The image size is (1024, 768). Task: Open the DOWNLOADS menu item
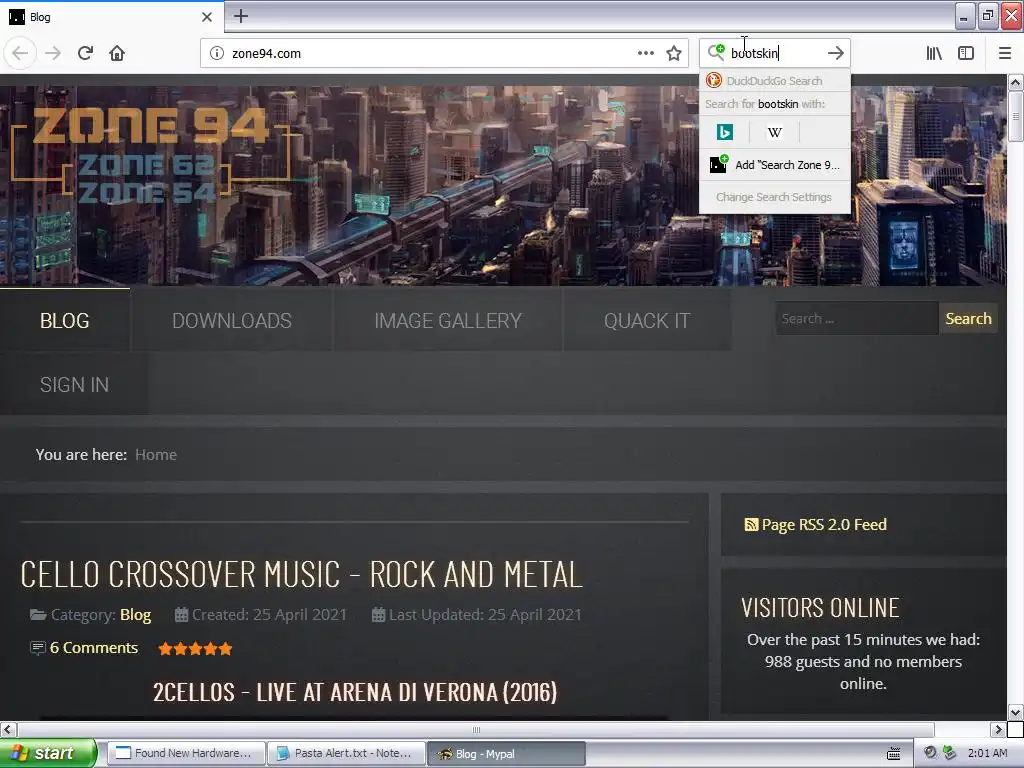(x=232, y=321)
